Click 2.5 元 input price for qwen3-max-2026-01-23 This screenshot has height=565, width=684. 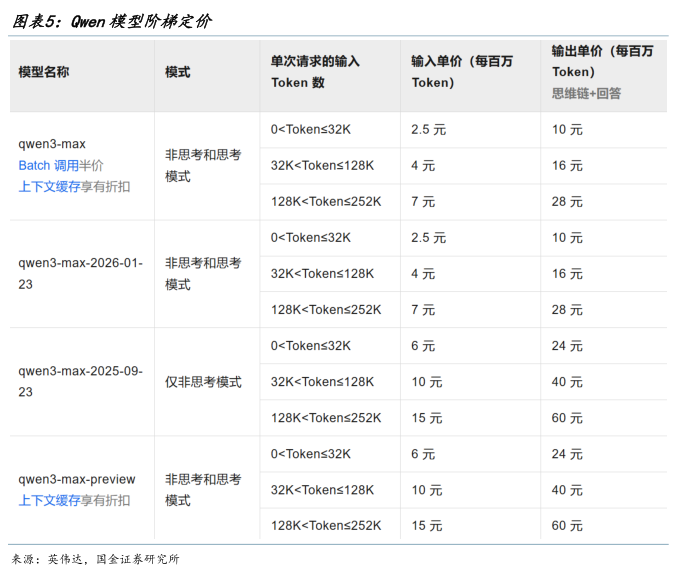[427, 238]
